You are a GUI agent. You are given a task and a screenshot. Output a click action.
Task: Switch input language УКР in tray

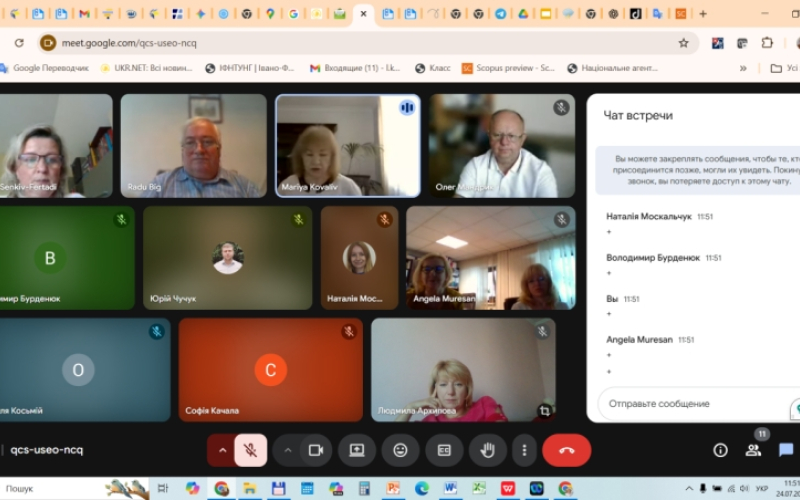[x=762, y=488]
